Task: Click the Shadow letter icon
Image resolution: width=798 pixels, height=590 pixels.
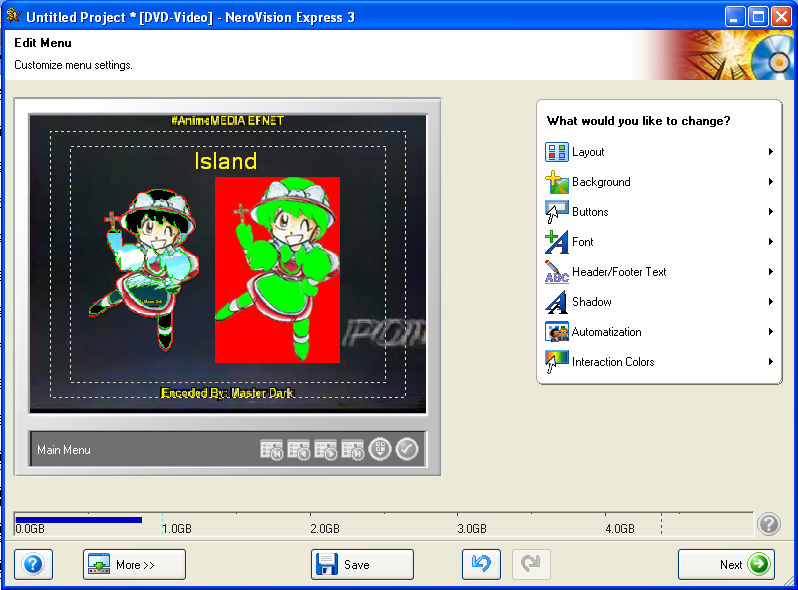Action: point(556,302)
